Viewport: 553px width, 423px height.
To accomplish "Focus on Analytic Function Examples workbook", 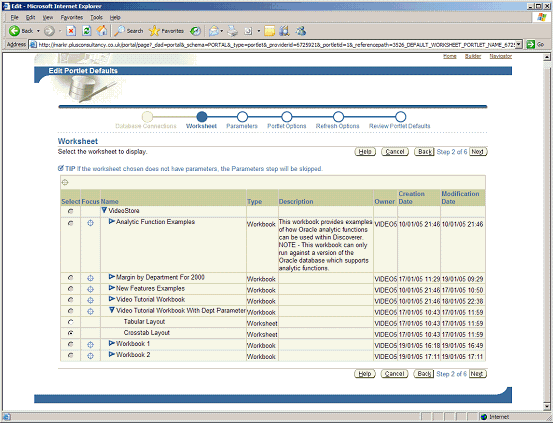I will 90,223.
